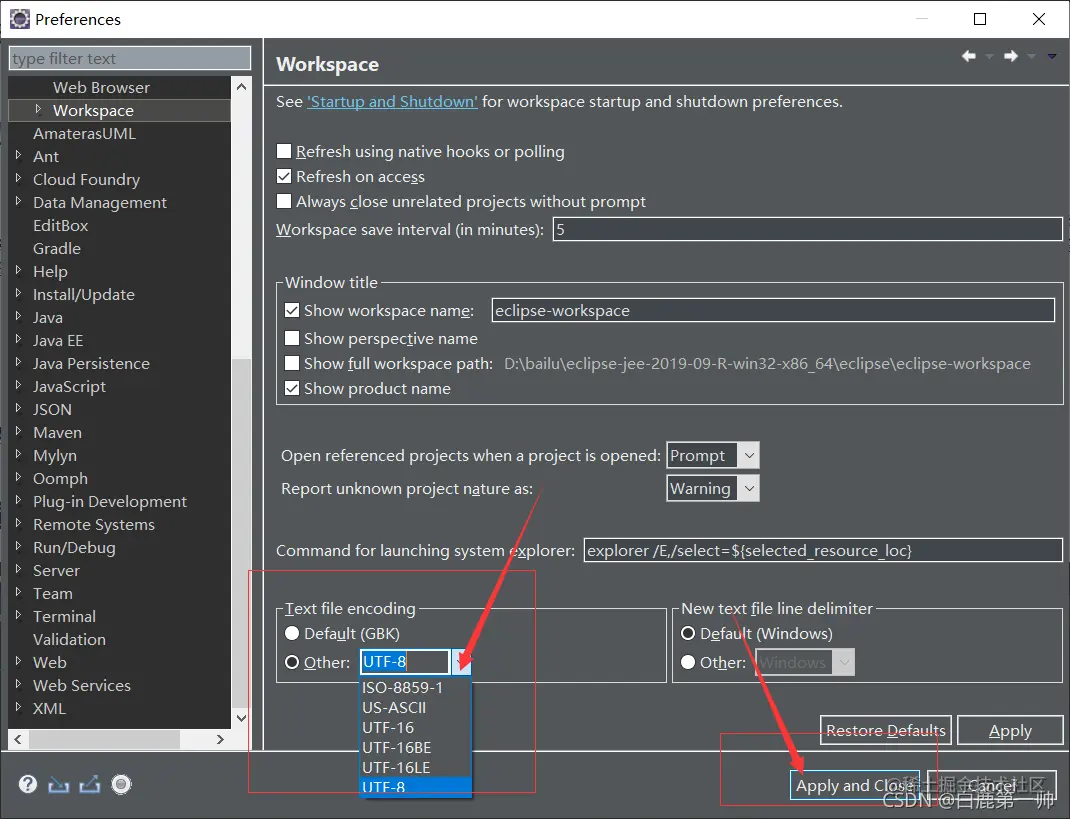The image size is (1070, 819).
Task: Select Terminal in preferences tree
Action: point(64,616)
